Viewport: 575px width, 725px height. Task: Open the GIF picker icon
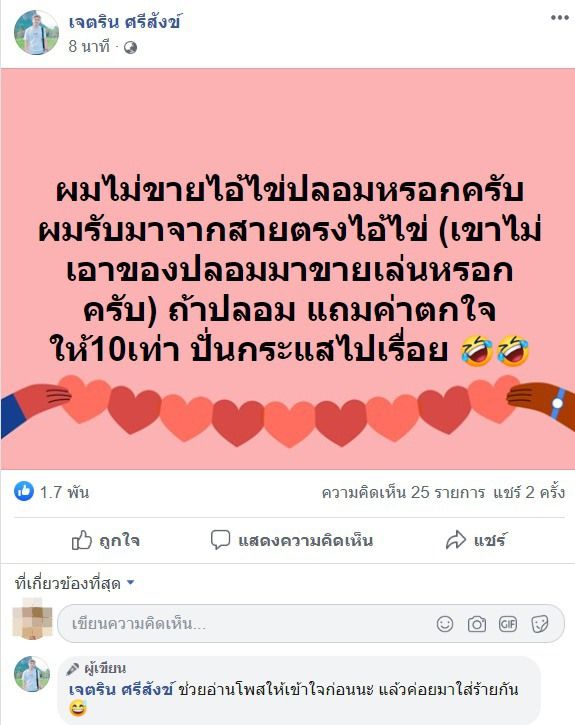click(508, 624)
